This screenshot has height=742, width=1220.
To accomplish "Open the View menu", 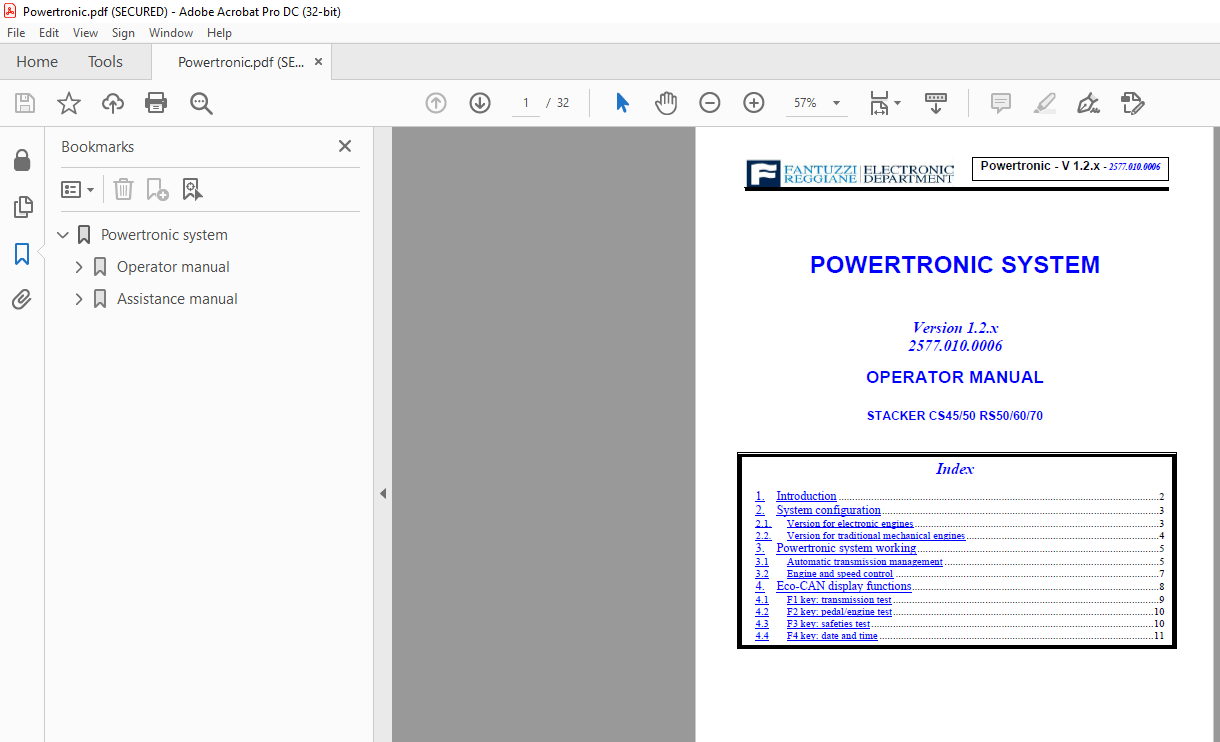I will coord(85,33).
